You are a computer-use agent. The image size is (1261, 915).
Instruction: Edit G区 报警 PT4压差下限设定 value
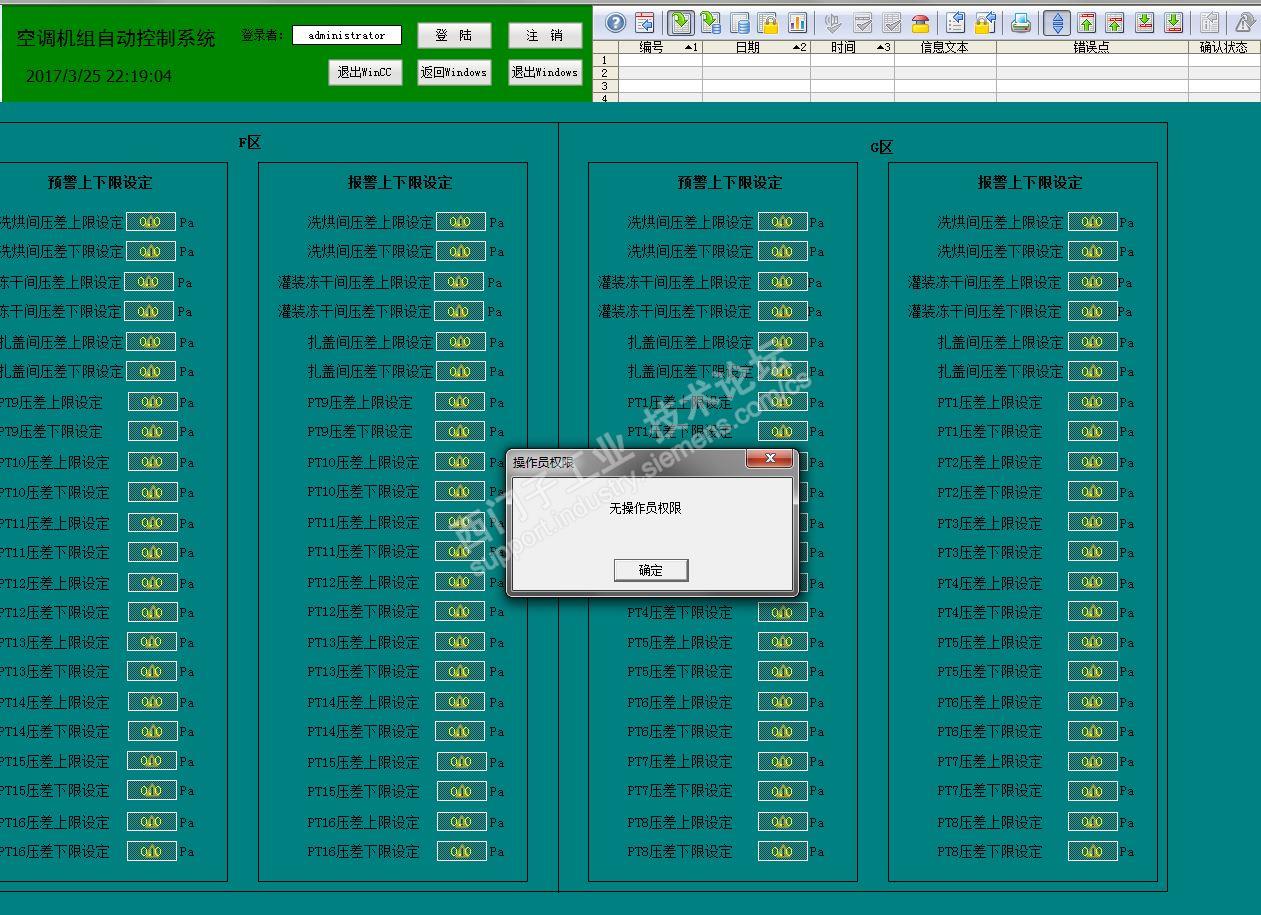point(1092,612)
